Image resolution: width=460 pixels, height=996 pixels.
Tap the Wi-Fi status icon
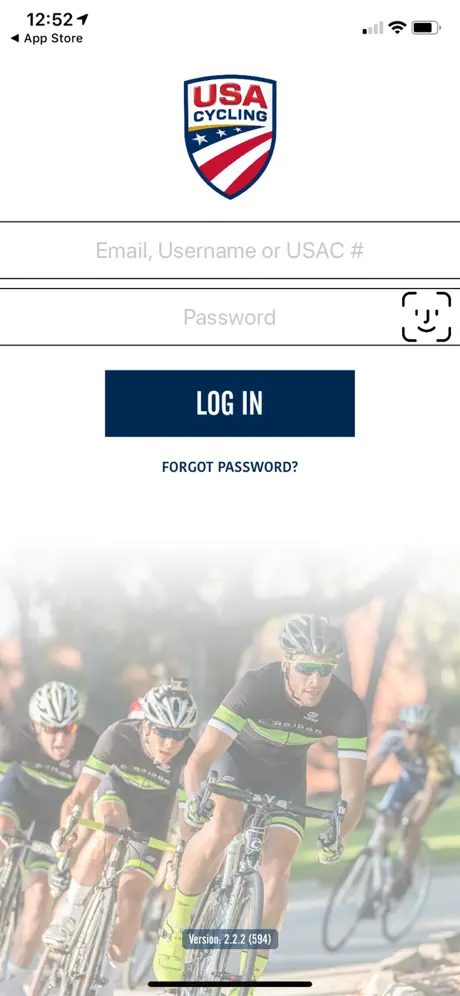(x=398, y=27)
